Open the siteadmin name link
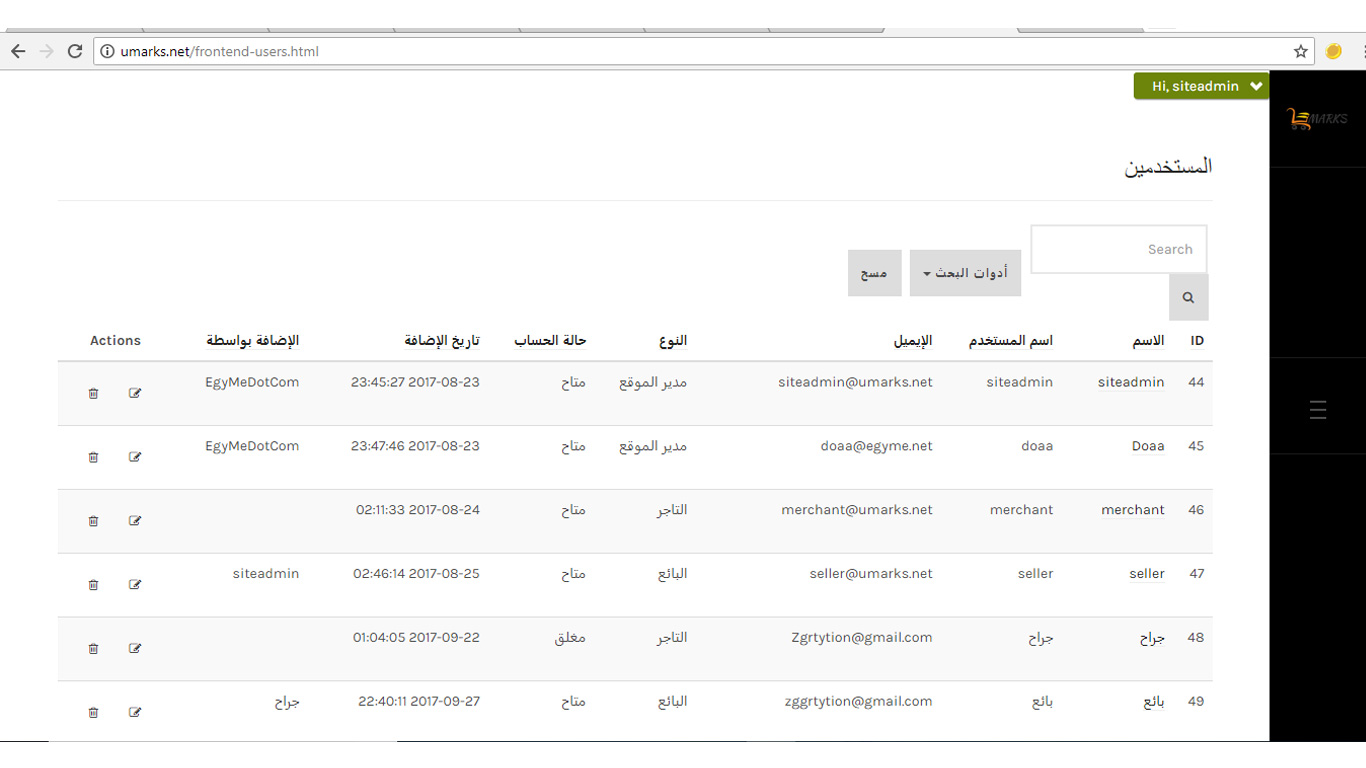1366x768 pixels. coord(1131,382)
